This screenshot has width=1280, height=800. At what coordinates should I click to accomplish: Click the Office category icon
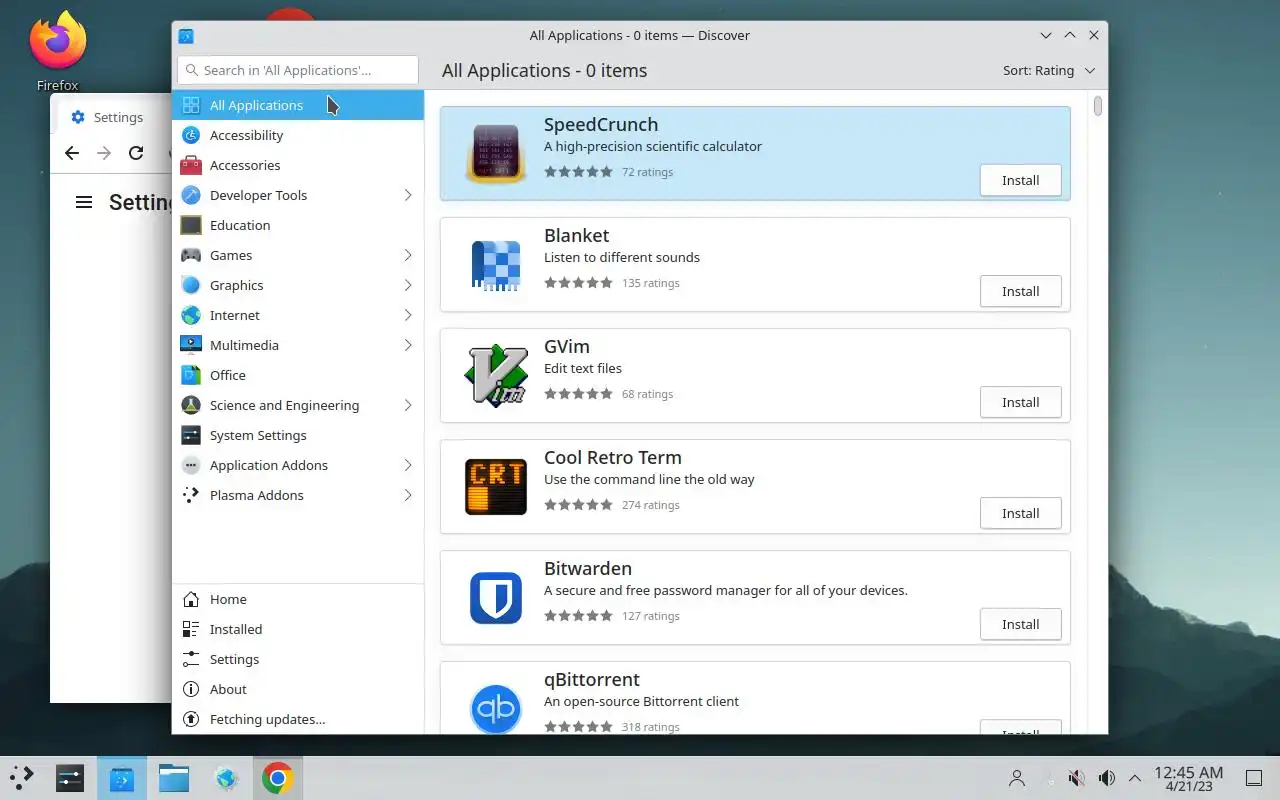pos(191,375)
